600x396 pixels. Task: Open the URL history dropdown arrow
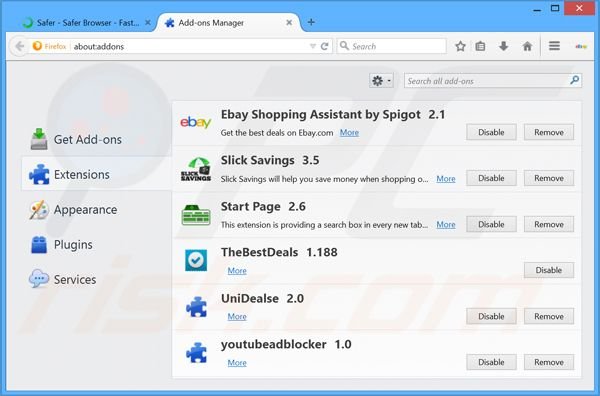313,46
